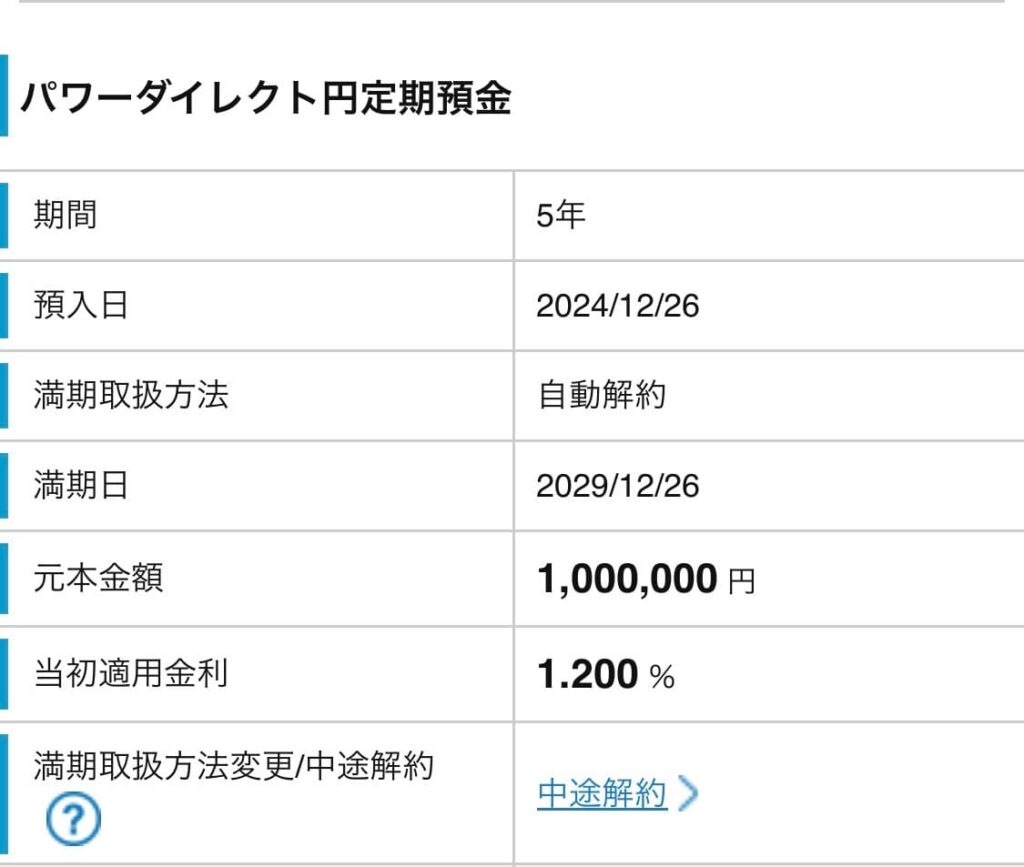Click the 円 unit after the amount
Image resolution: width=1024 pixels, height=867 pixels.
pos(741,582)
